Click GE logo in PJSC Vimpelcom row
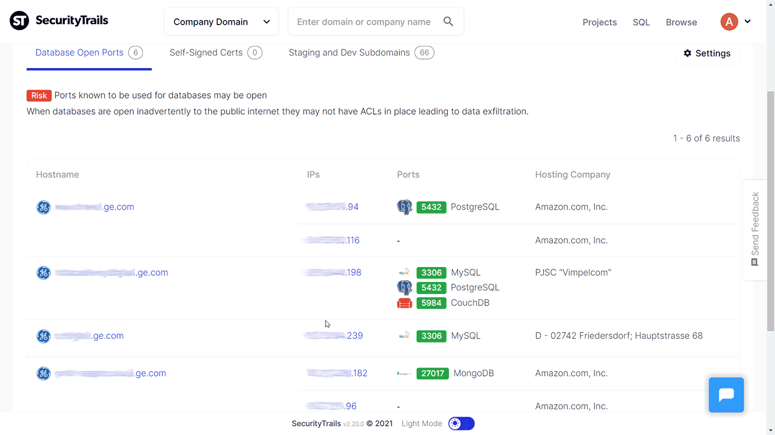 click(43, 273)
